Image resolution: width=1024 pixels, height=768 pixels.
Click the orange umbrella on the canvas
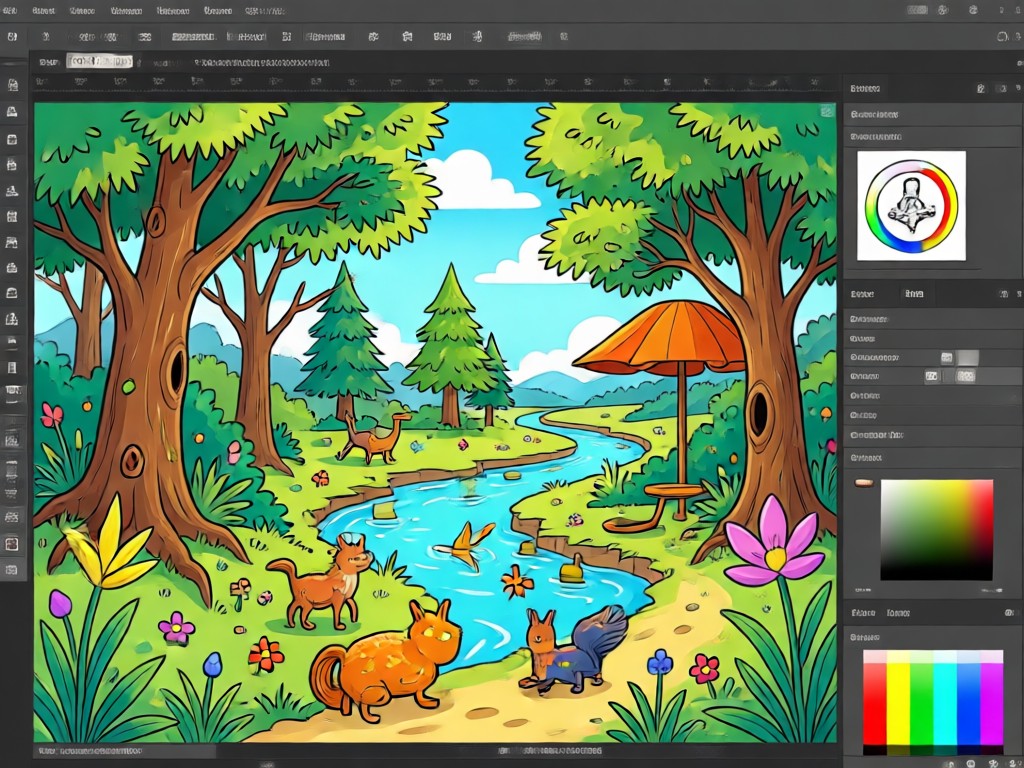tap(660, 338)
